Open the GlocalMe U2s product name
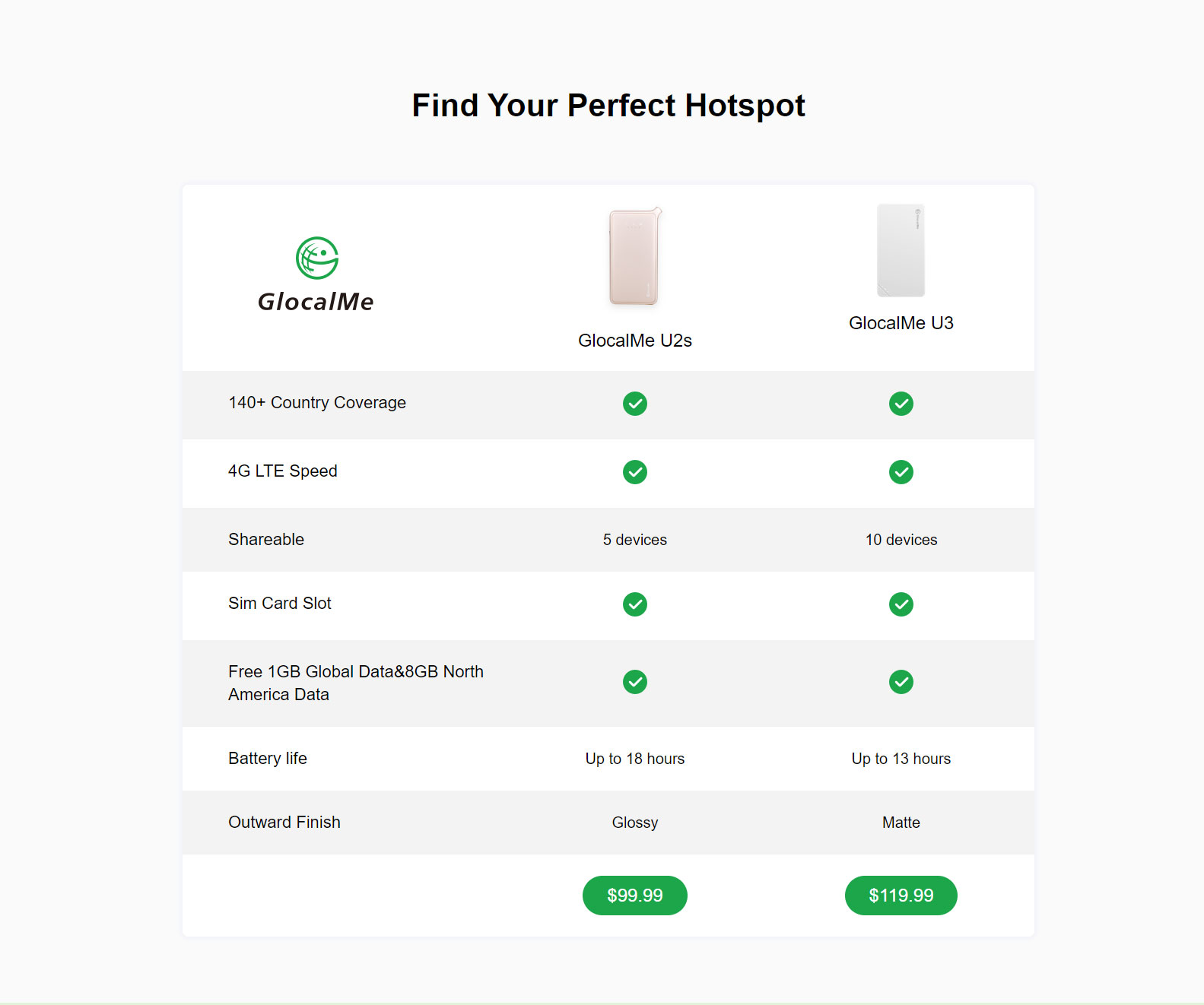 635,341
